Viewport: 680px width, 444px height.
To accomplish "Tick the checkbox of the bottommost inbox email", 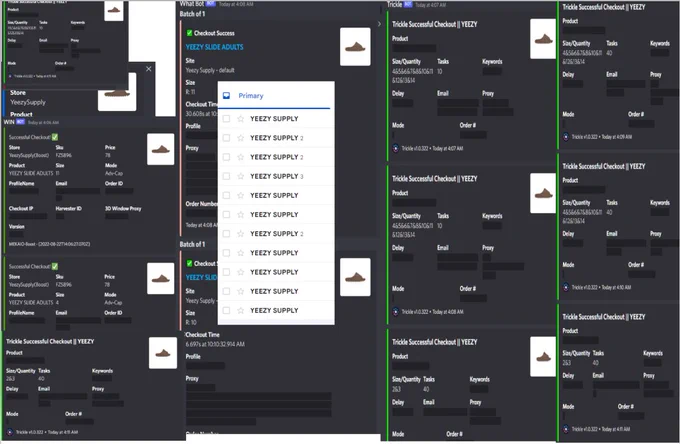I will [x=226, y=310].
